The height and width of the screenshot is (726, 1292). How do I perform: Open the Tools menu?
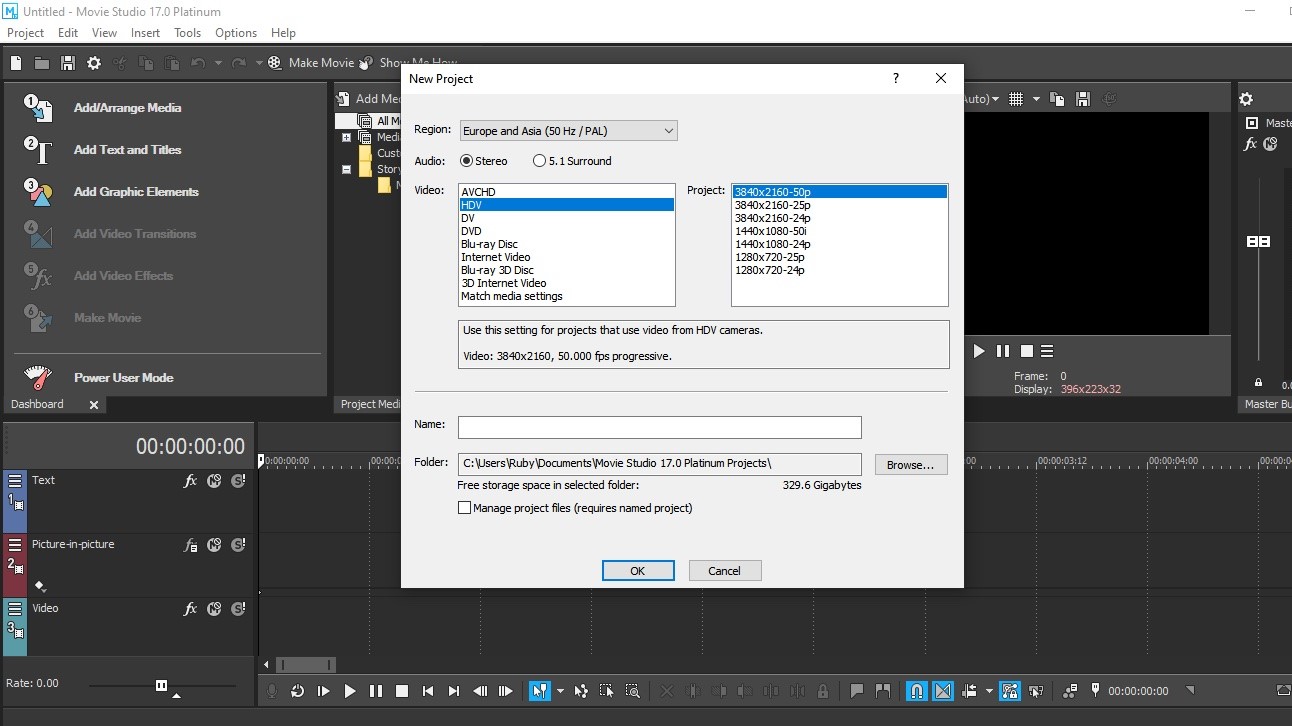pos(188,33)
